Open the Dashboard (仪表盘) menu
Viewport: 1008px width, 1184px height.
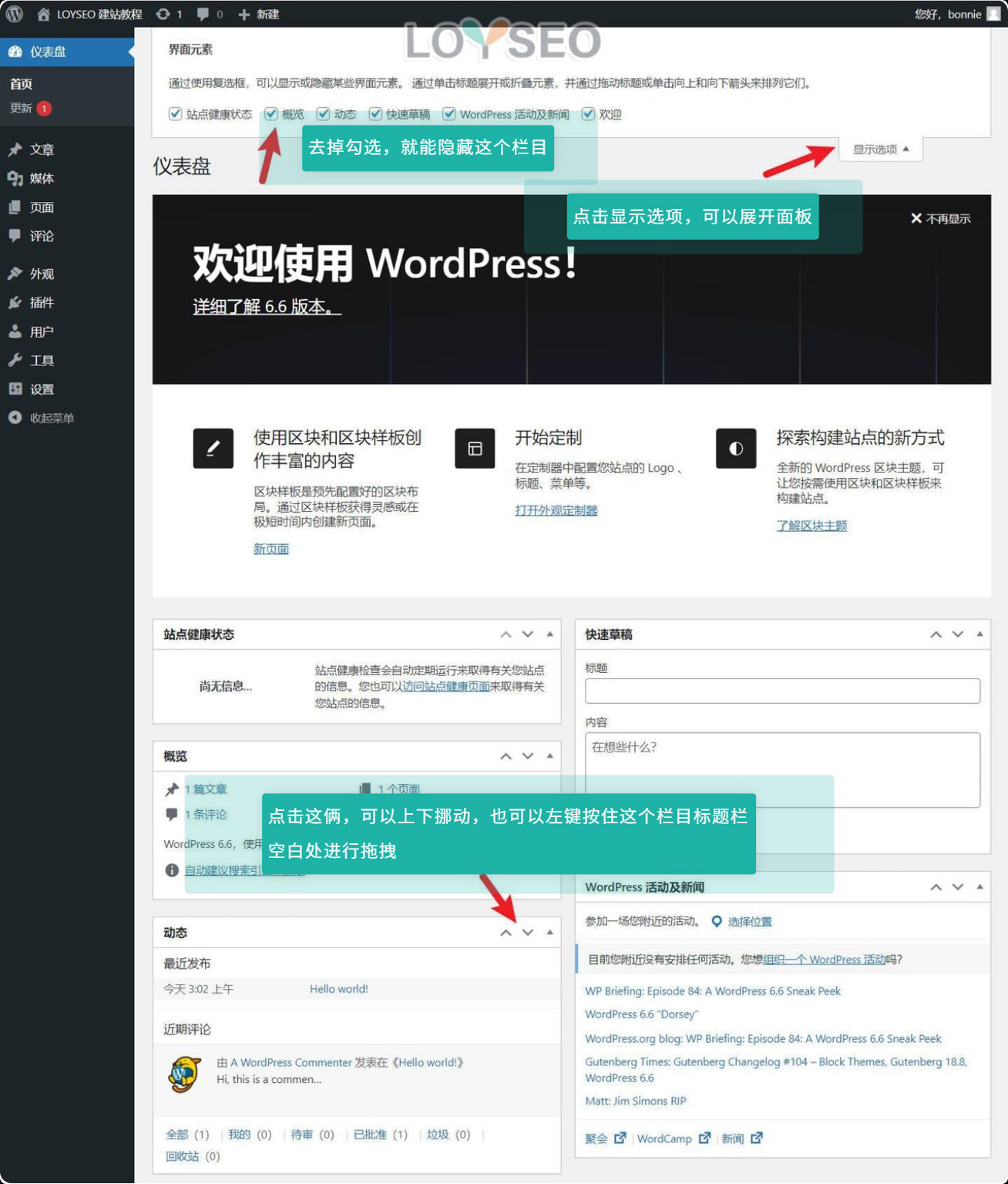(x=67, y=52)
